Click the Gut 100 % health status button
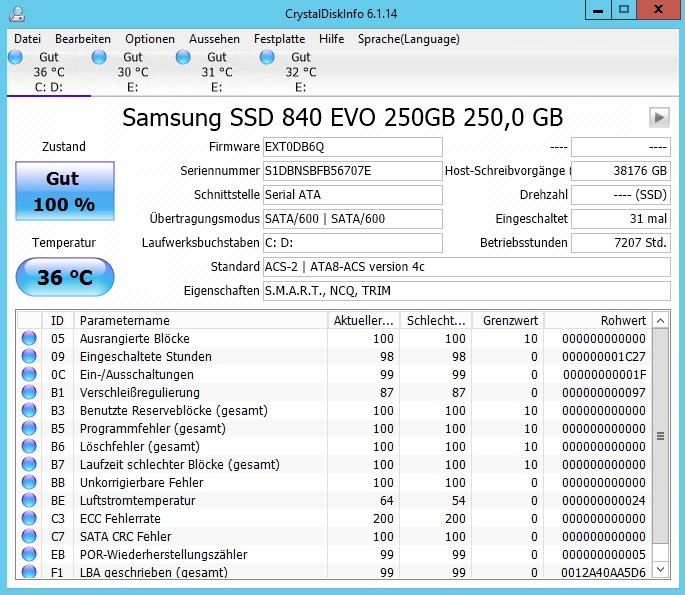Screen dimensions: 685x595 (65, 191)
